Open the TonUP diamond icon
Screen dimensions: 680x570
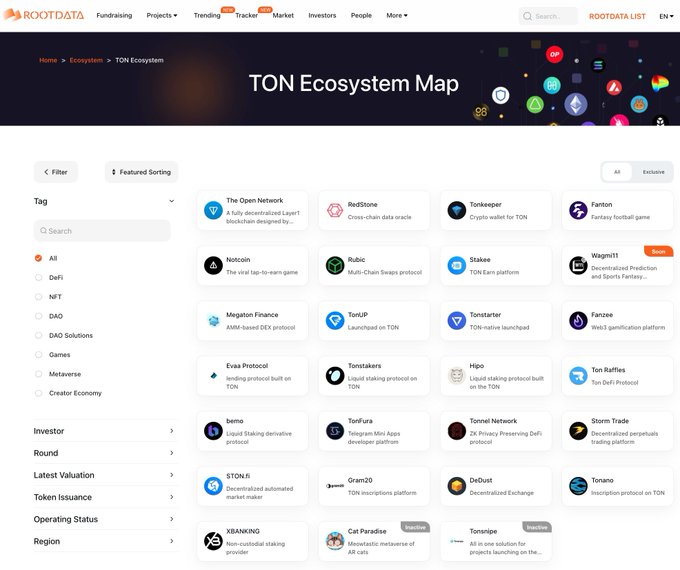335,321
